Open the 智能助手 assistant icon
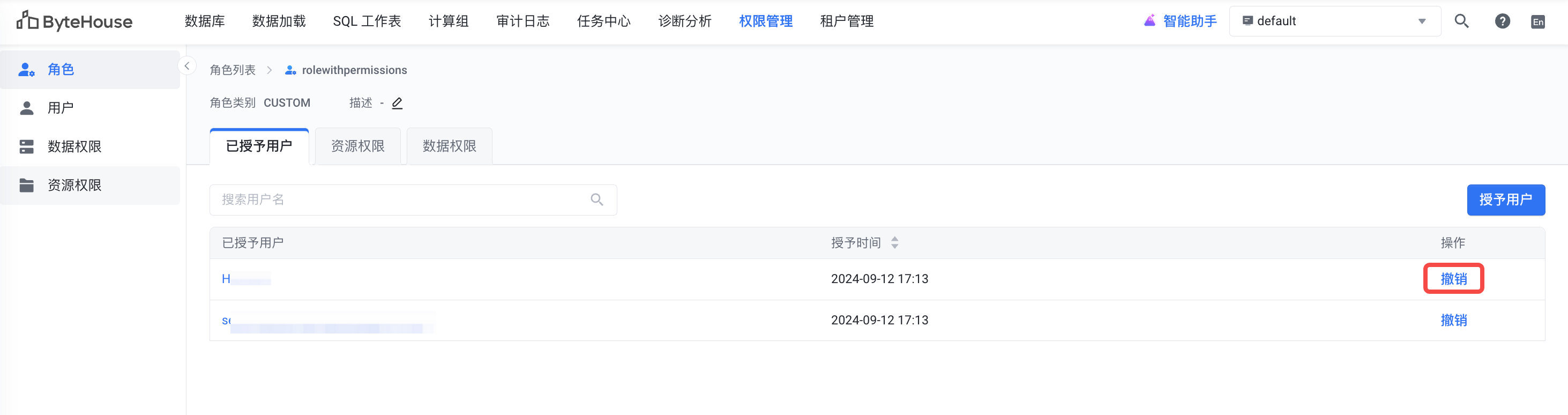 pos(1149,21)
